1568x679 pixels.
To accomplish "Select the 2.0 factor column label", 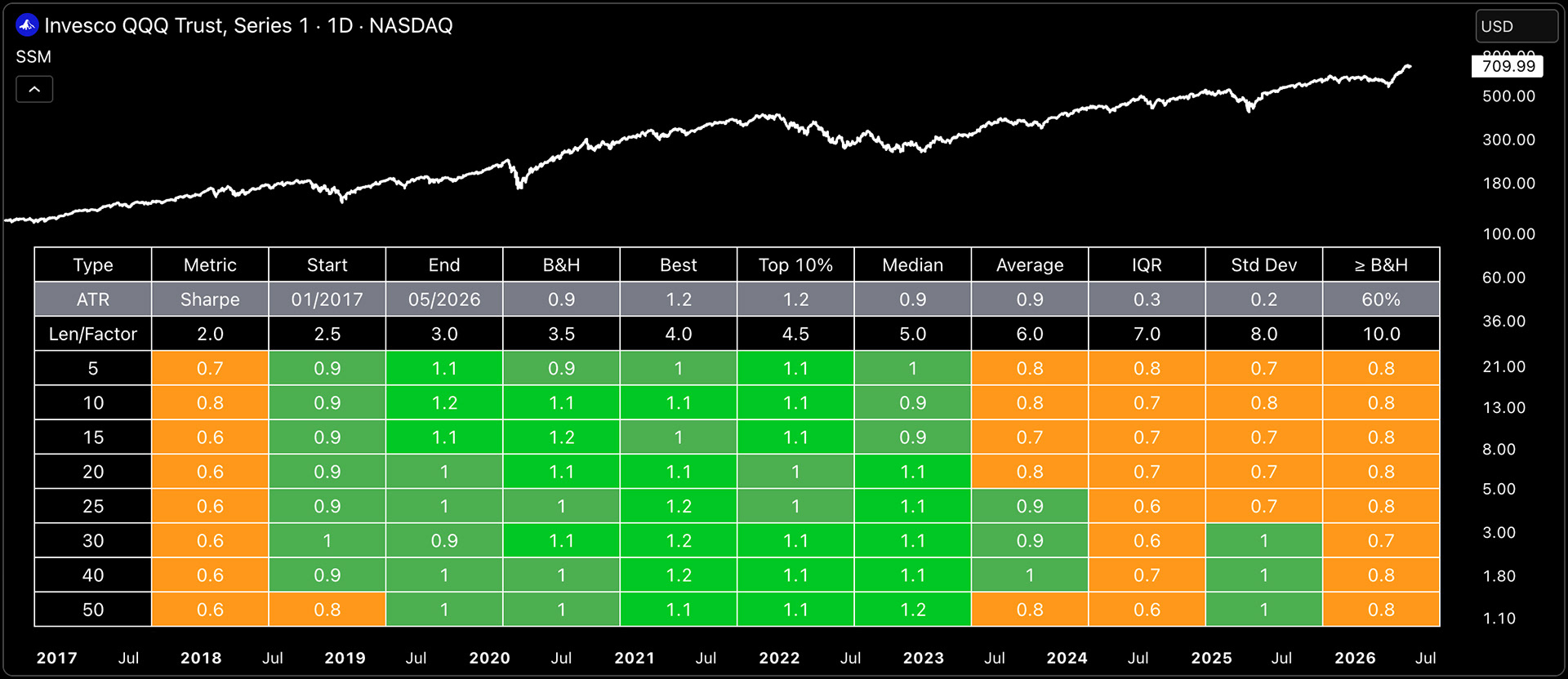I will click(x=210, y=334).
